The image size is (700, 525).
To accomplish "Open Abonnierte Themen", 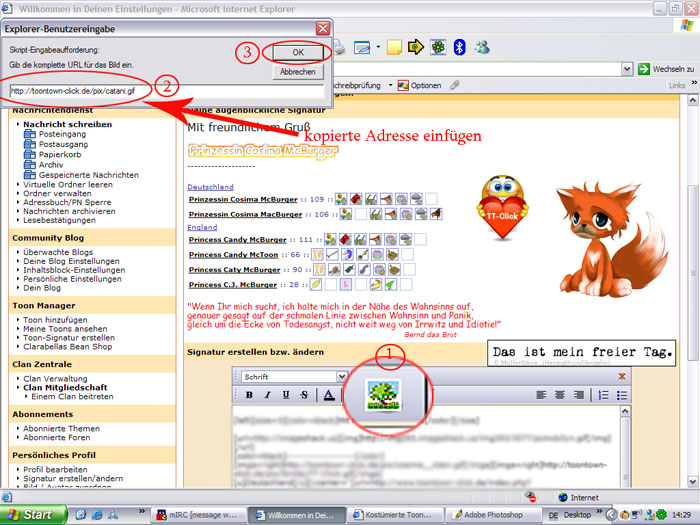I will coord(62,429).
